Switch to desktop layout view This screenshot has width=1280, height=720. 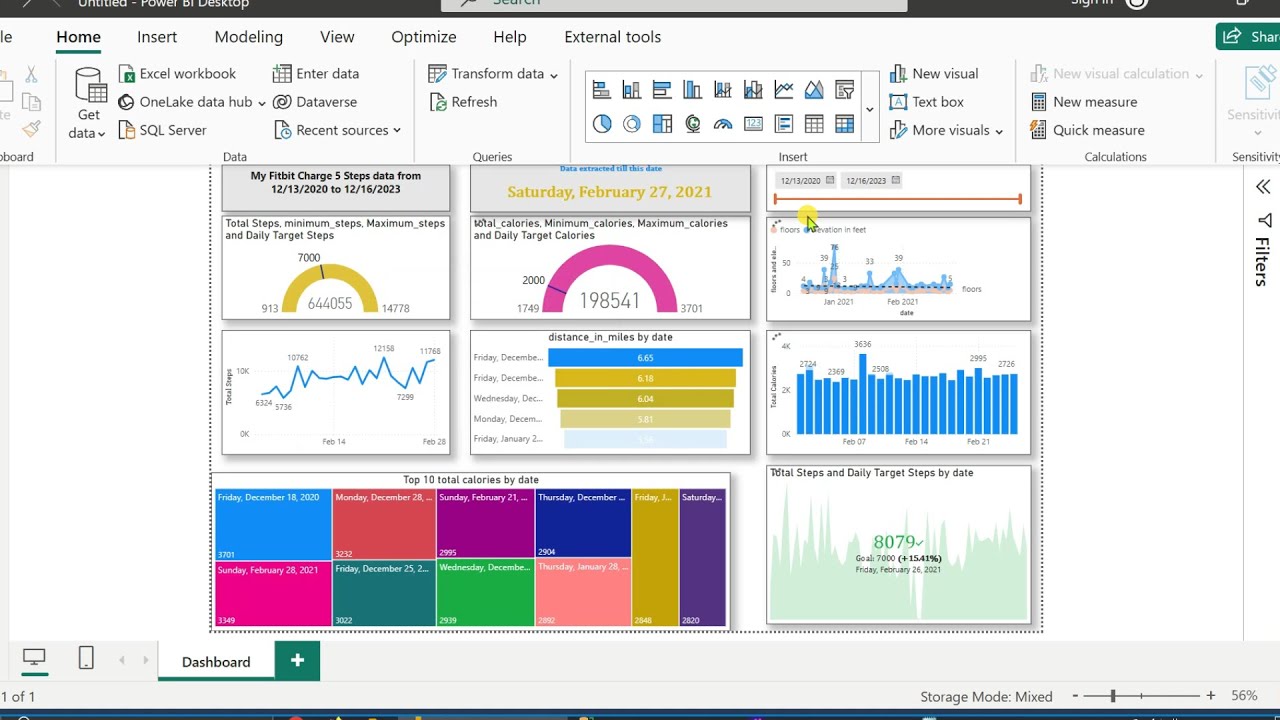(34, 658)
